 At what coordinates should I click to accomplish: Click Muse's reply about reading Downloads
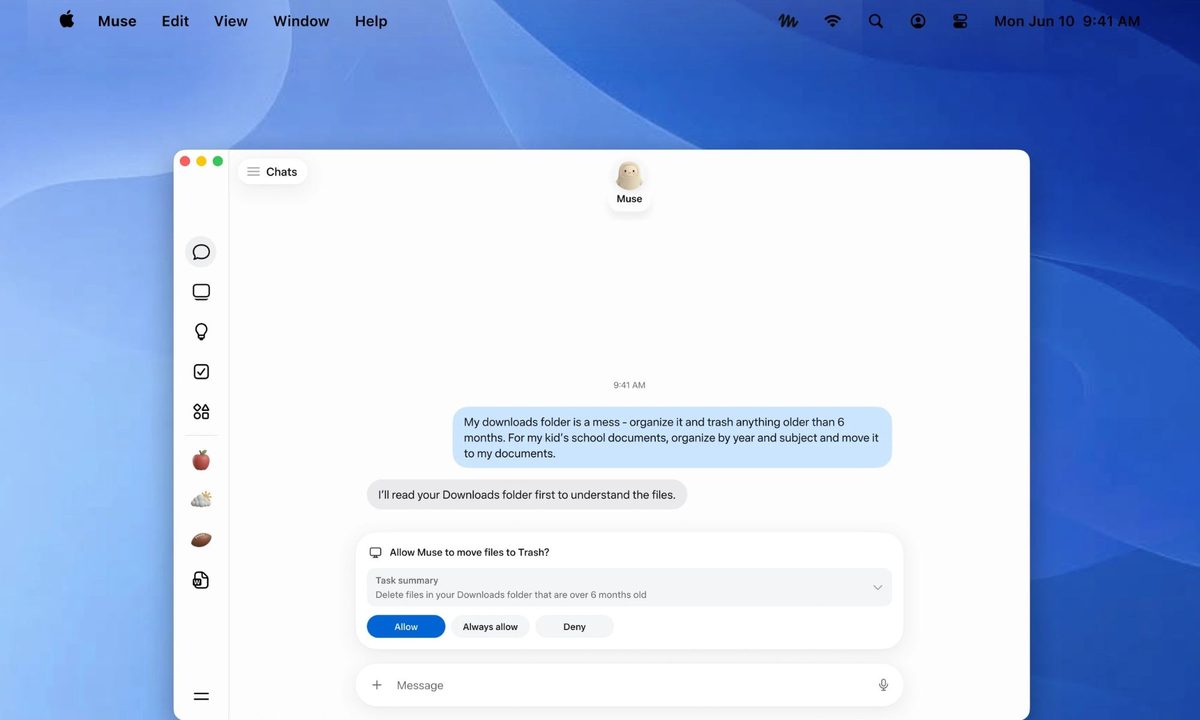point(527,494)
